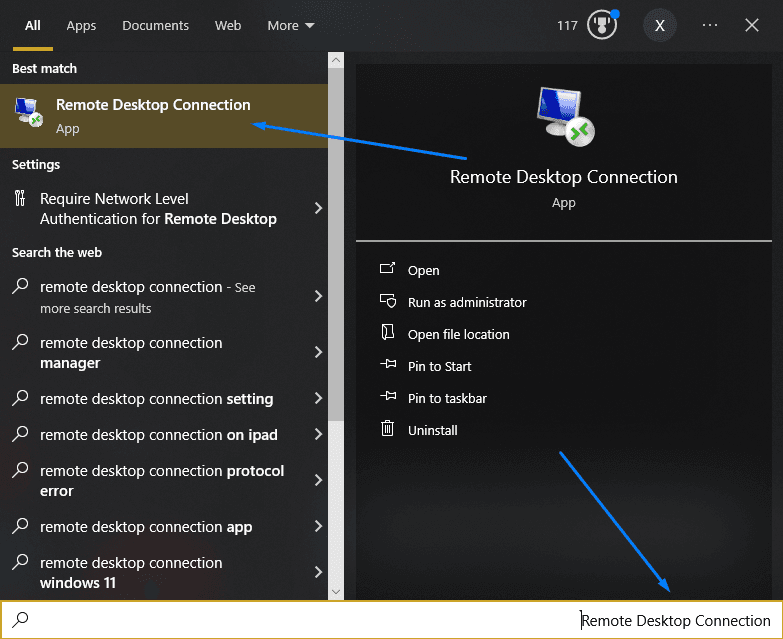The height and width of the screenshot is (639, 783).
Task: Click the search icon beside 'remote desktop connection on ipad'
Action: (x=20, y=434)
